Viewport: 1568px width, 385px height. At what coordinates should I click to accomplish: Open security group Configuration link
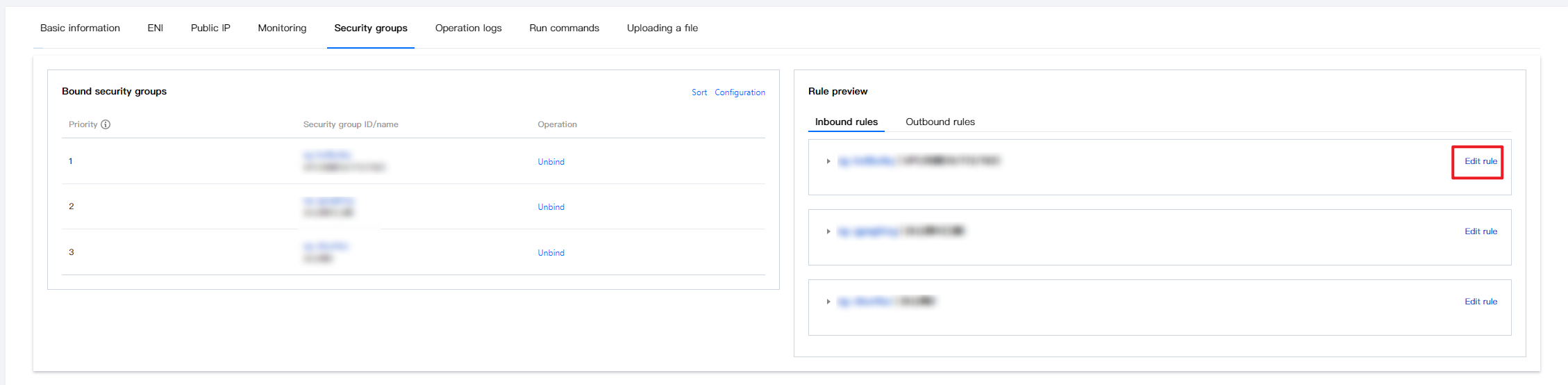click(x=740, y=92)
